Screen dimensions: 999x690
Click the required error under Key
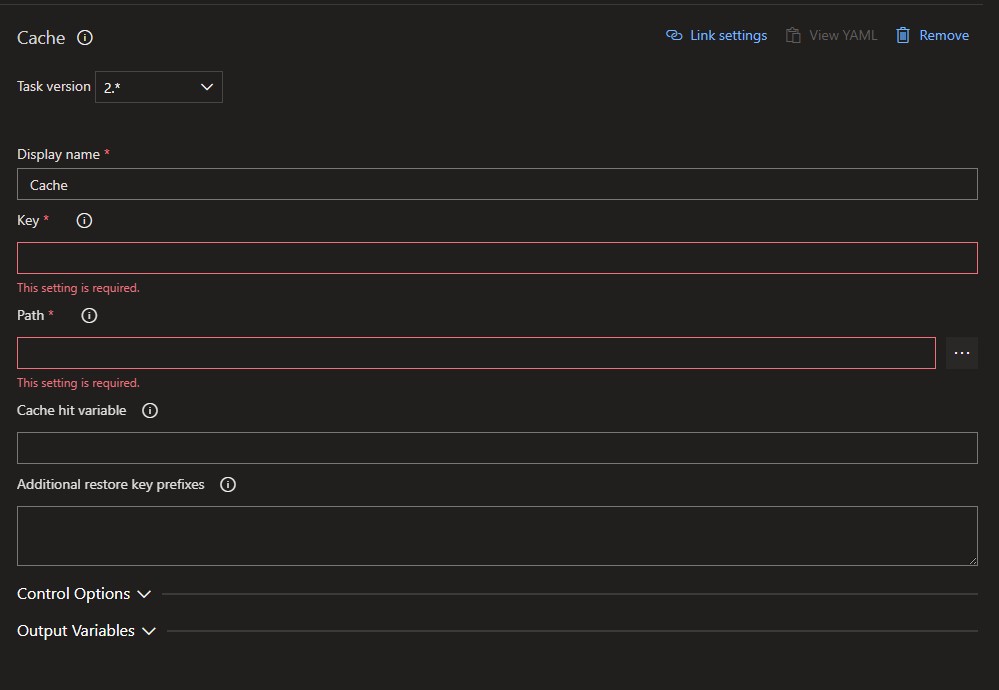pos(78,288)
